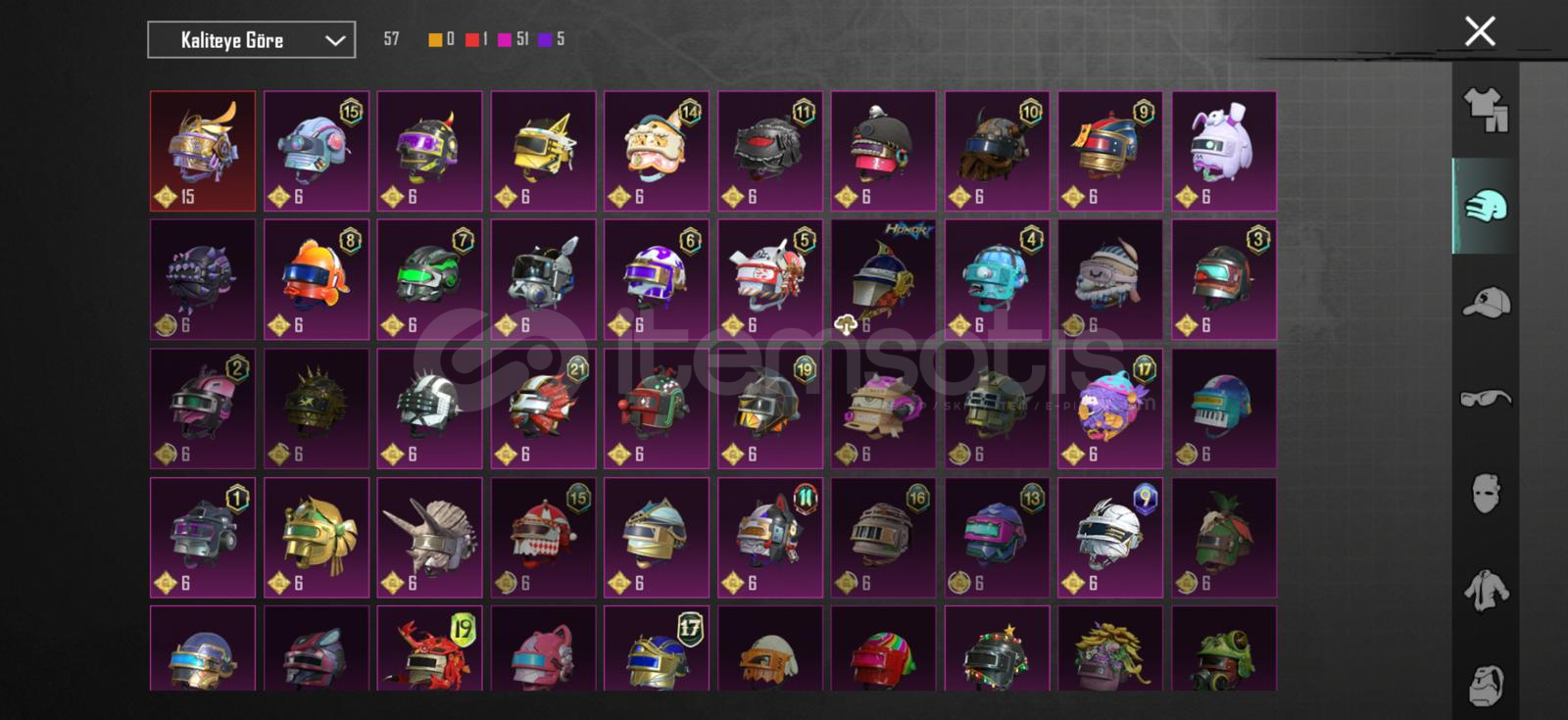Open the sunglasses category icon
This screenshot has width=1568, height=720.
tap(1486, 398)
